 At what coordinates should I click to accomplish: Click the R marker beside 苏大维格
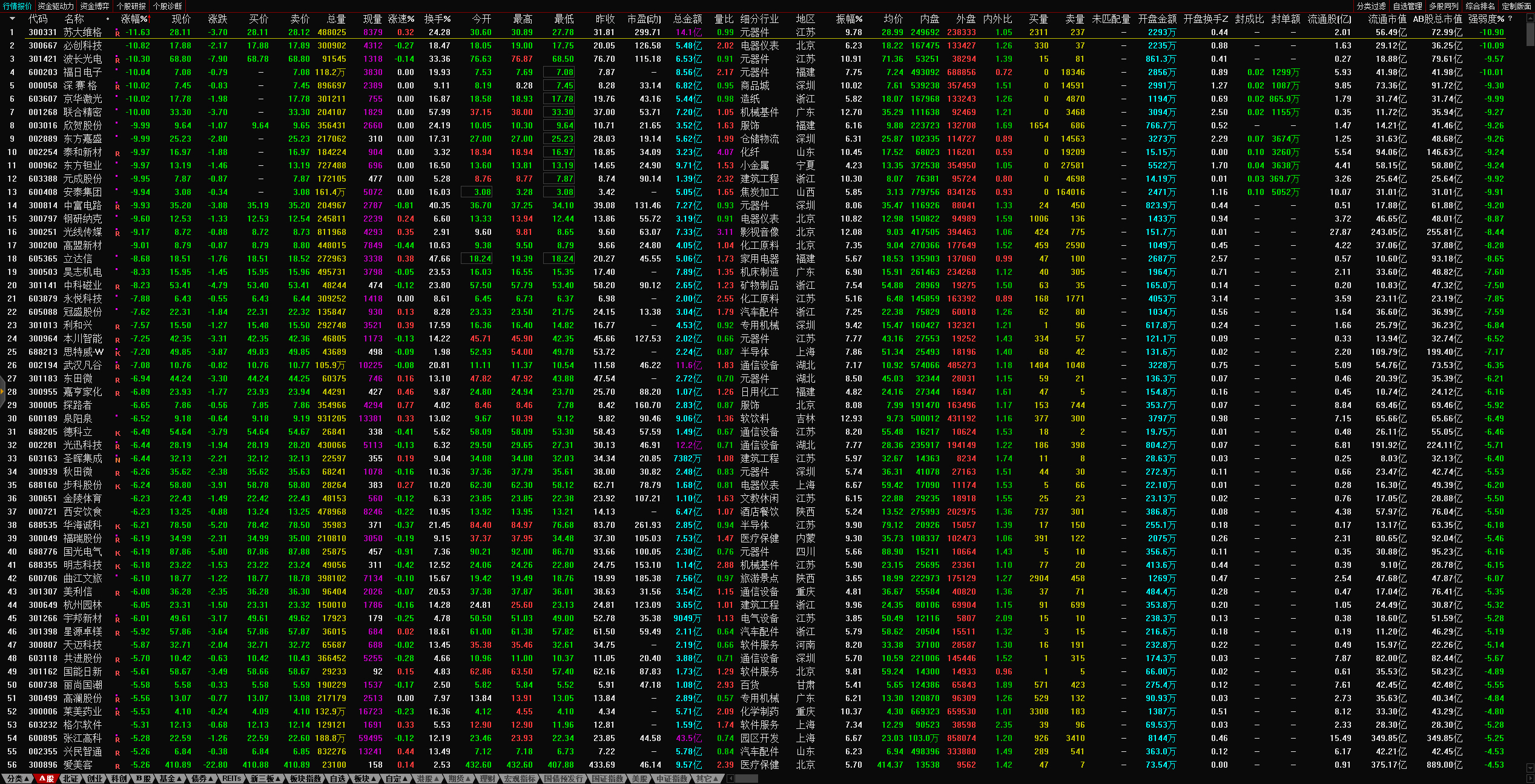117,33
